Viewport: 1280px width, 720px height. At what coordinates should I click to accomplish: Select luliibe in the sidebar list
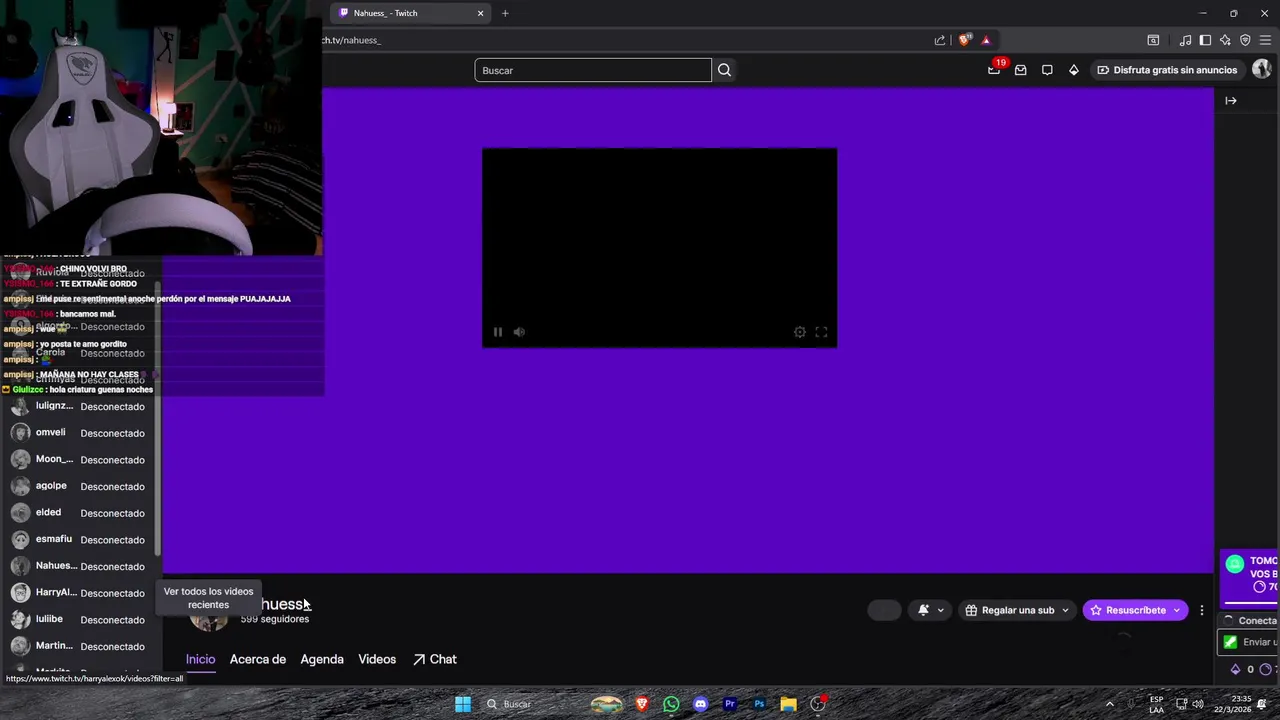click(x=80, y=620)
